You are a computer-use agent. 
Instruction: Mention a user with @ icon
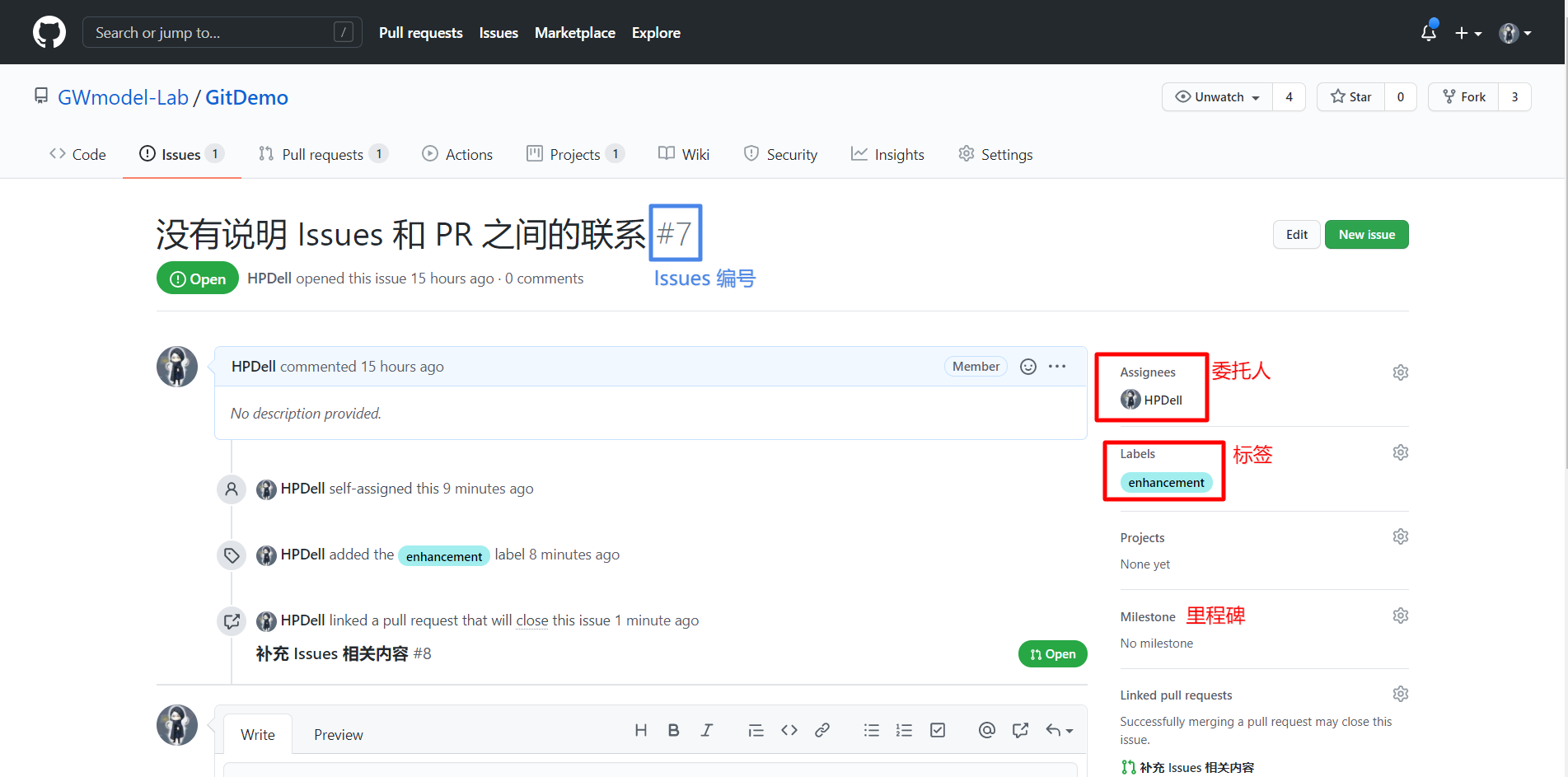987,730
